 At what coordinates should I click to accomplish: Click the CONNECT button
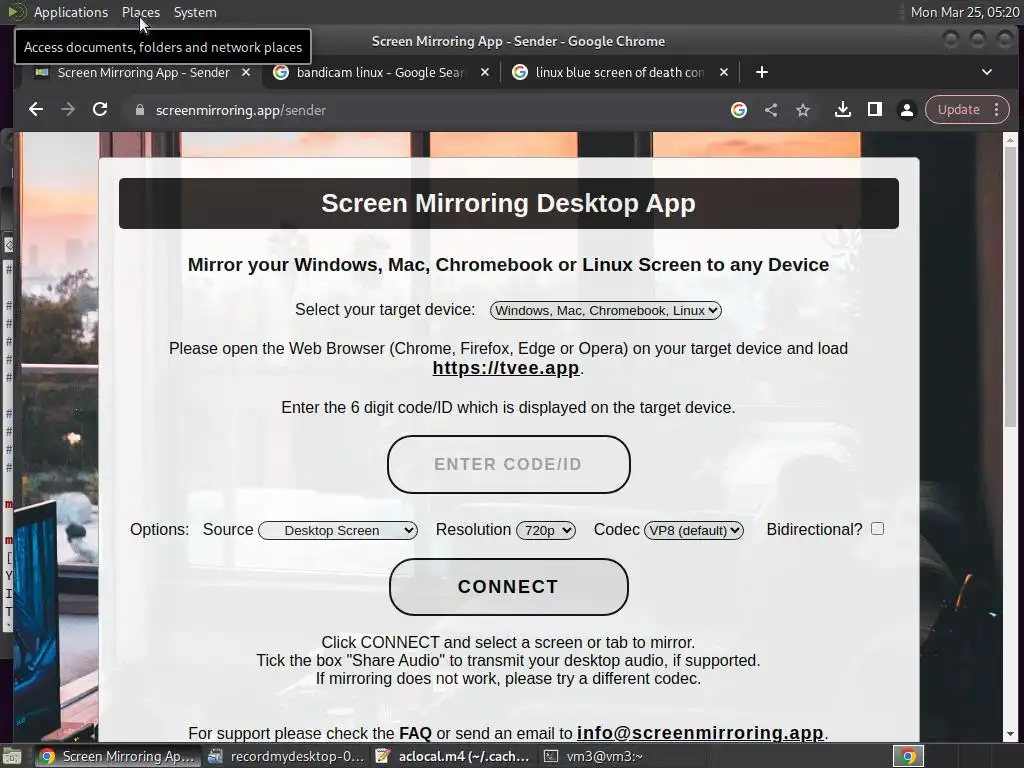point(509,586)
